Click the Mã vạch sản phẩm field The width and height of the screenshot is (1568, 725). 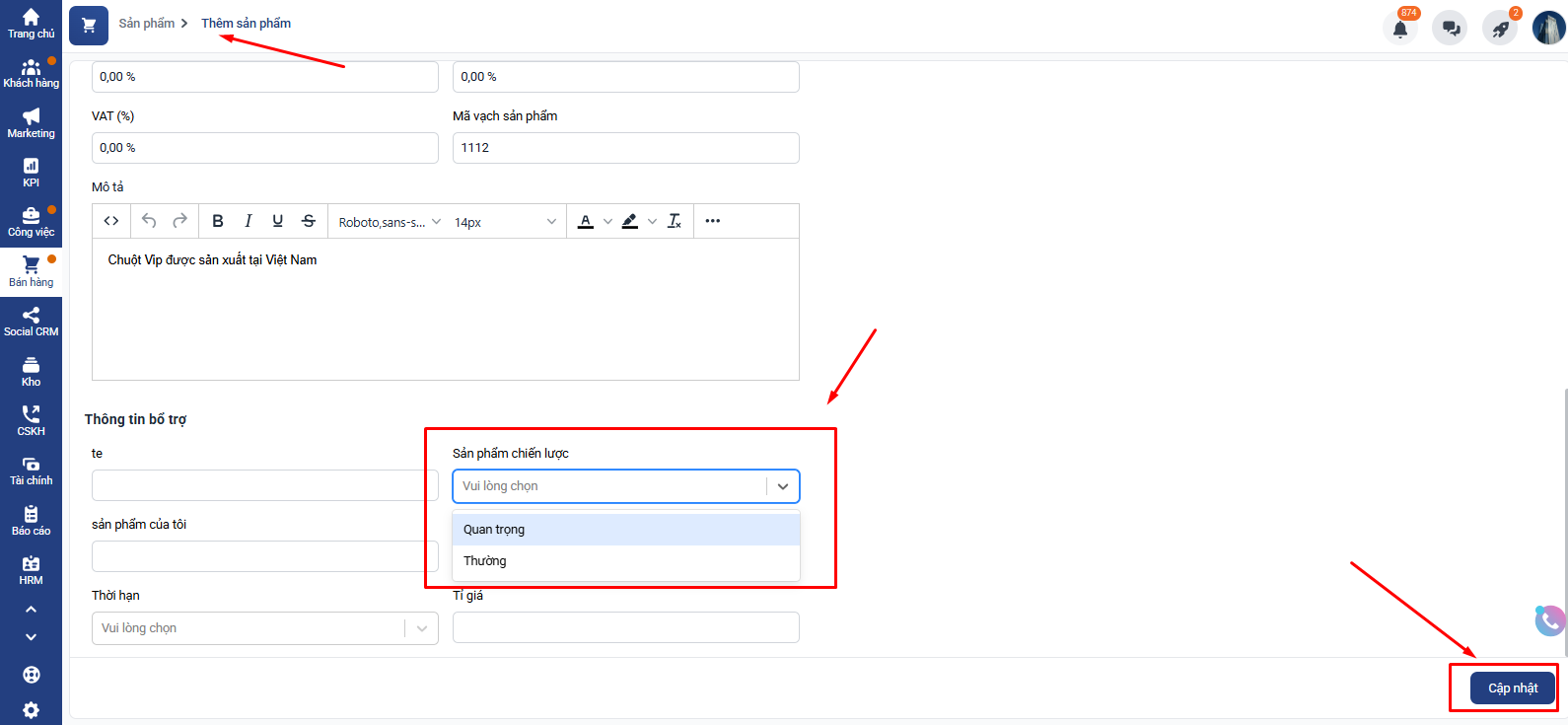tap(625, 148)
